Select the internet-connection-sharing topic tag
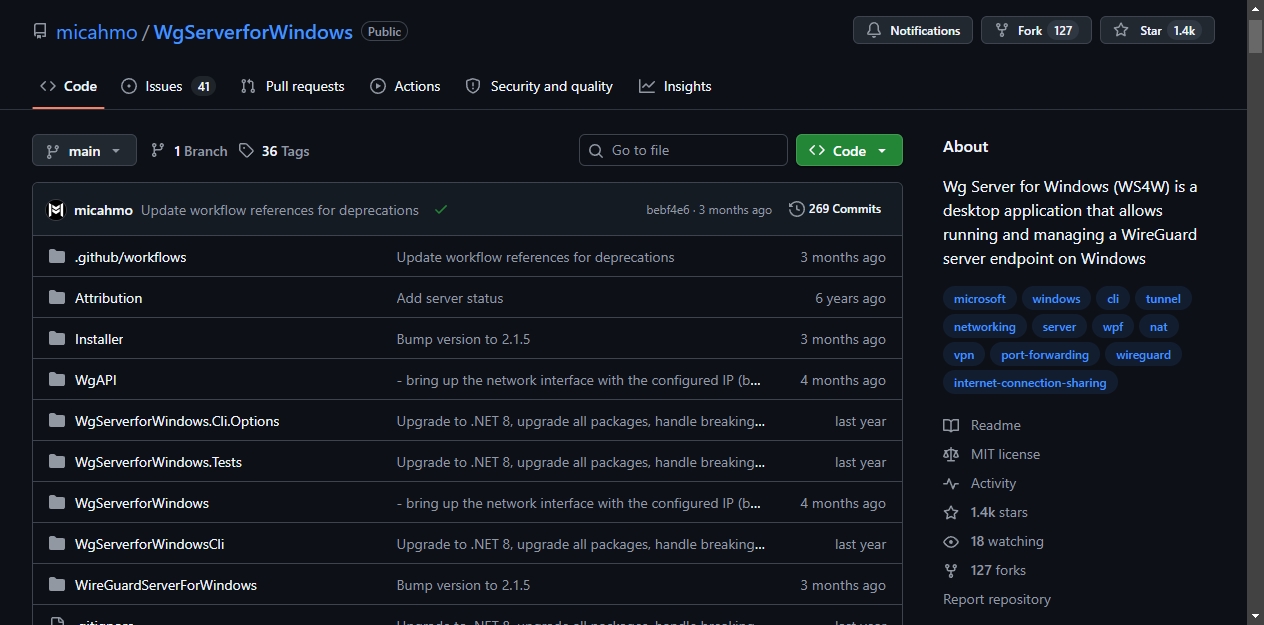Image resolution: width=1264 pixels, height=625 pixels. pos(1030,383)
